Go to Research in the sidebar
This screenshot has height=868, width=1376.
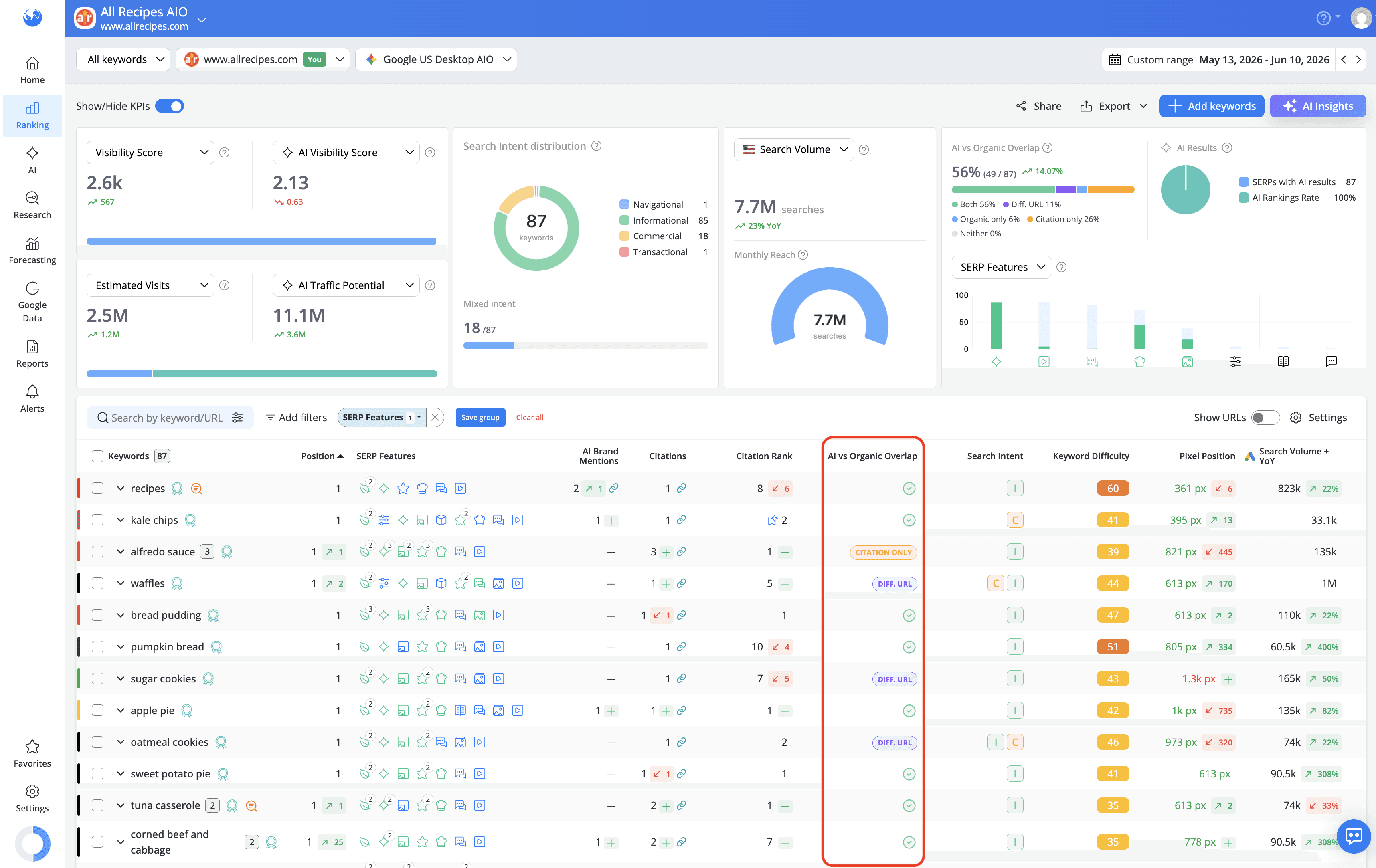pos(32,206)
